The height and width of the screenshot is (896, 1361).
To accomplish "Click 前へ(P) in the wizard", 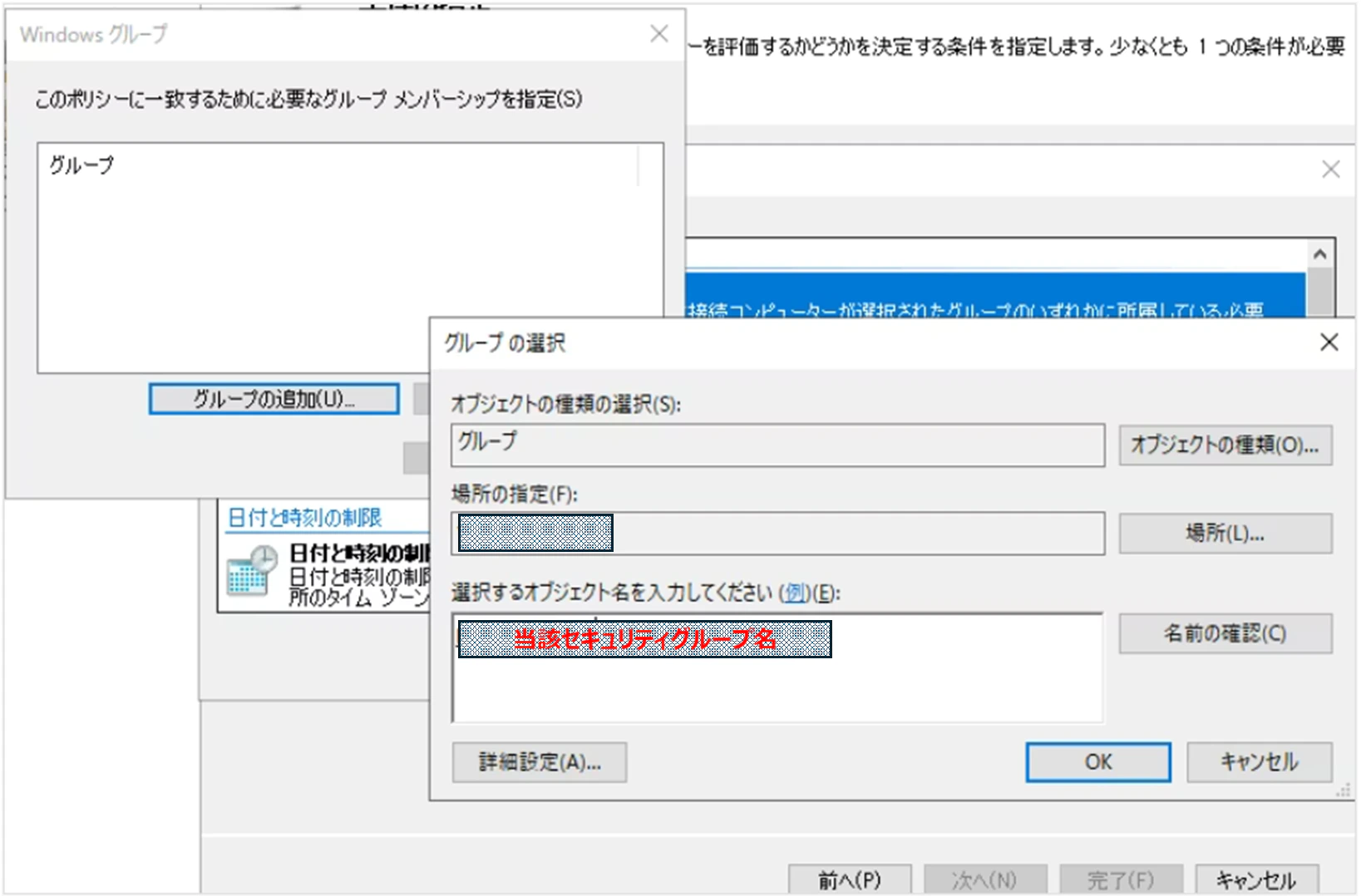I will (849, 879).
